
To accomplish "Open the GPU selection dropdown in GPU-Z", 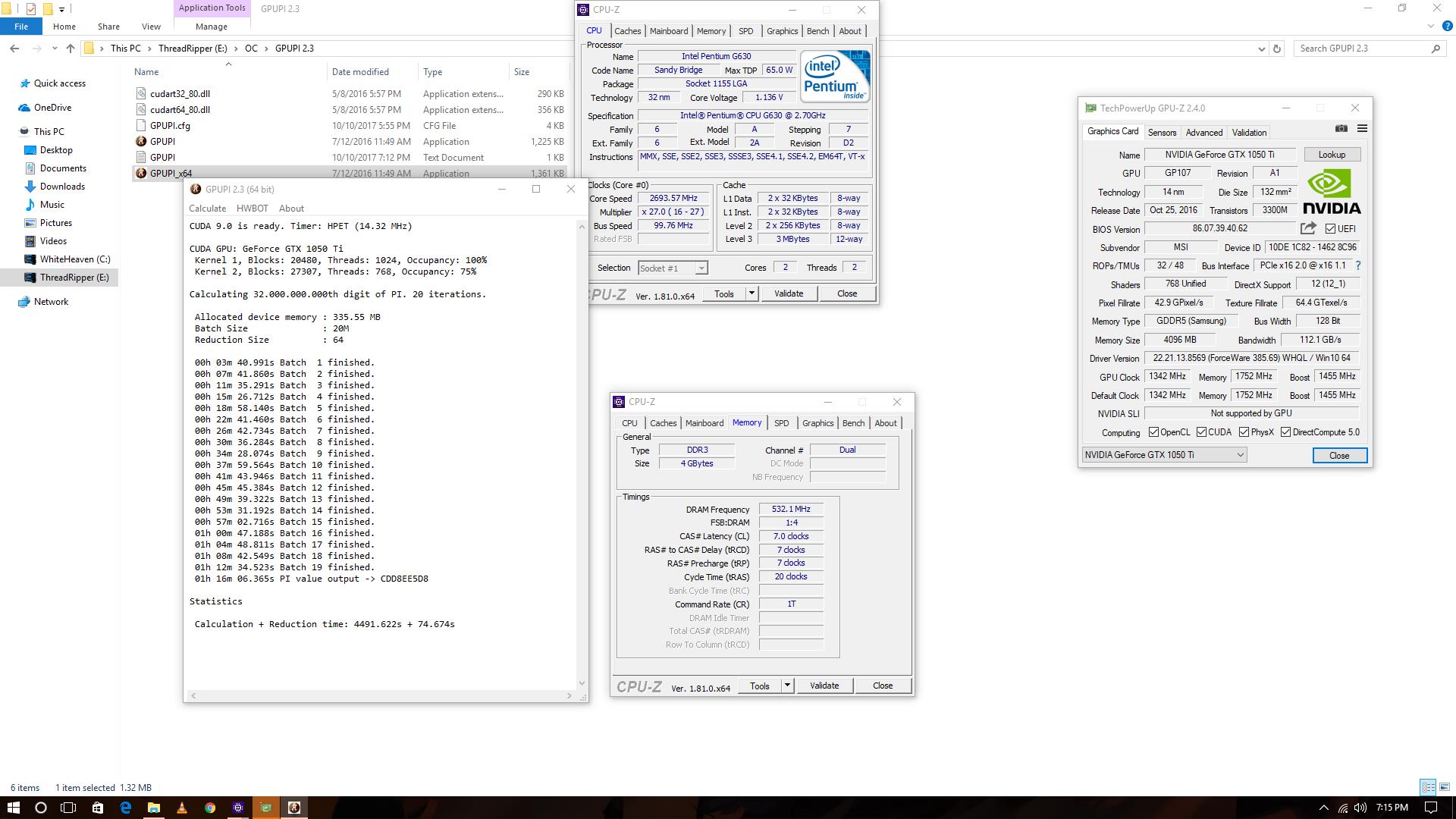I will (x=1164, y=455).
